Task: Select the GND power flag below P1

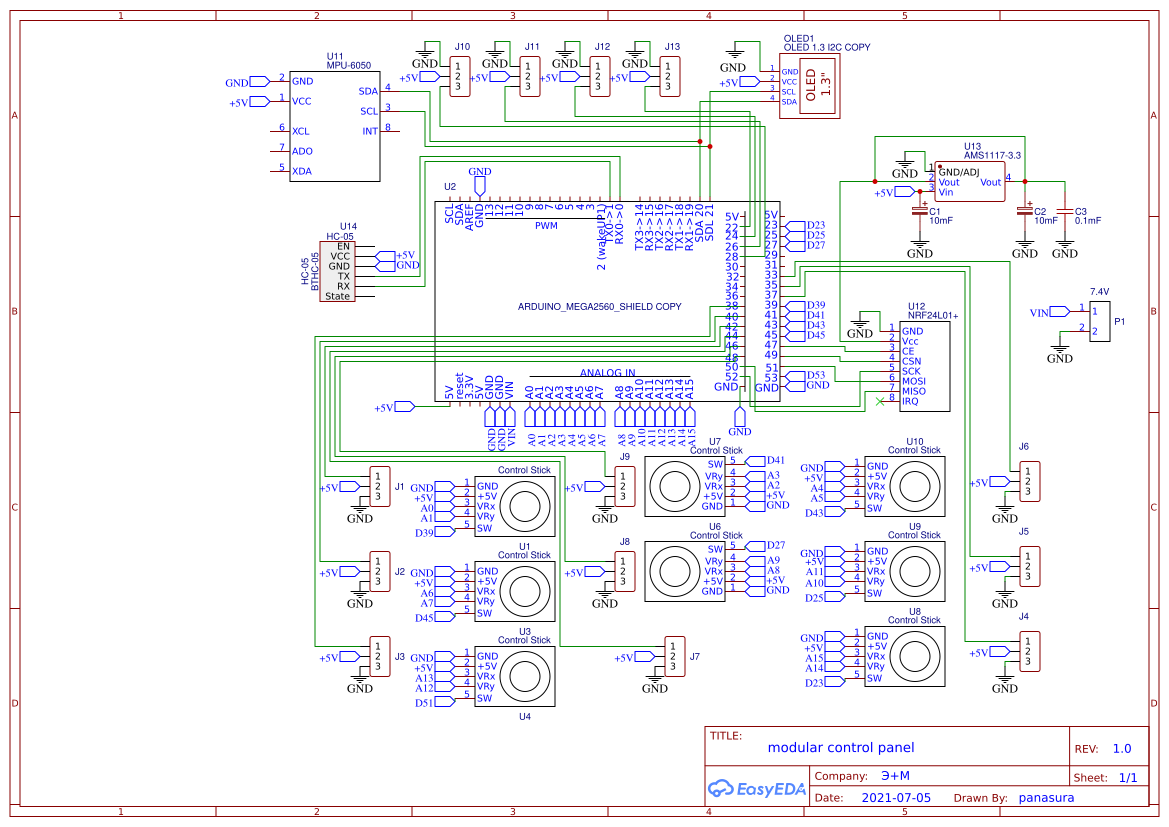Action: 1062,347
